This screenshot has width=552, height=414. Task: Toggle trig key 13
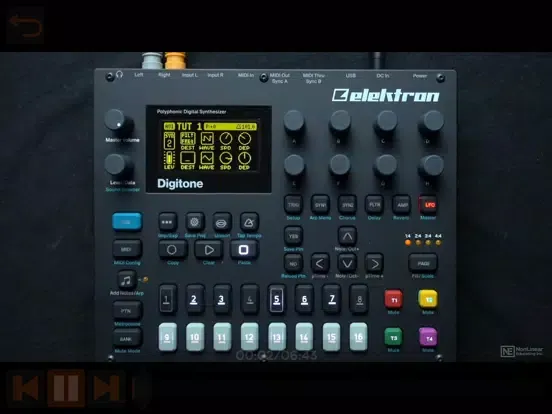tap(277, 337)
